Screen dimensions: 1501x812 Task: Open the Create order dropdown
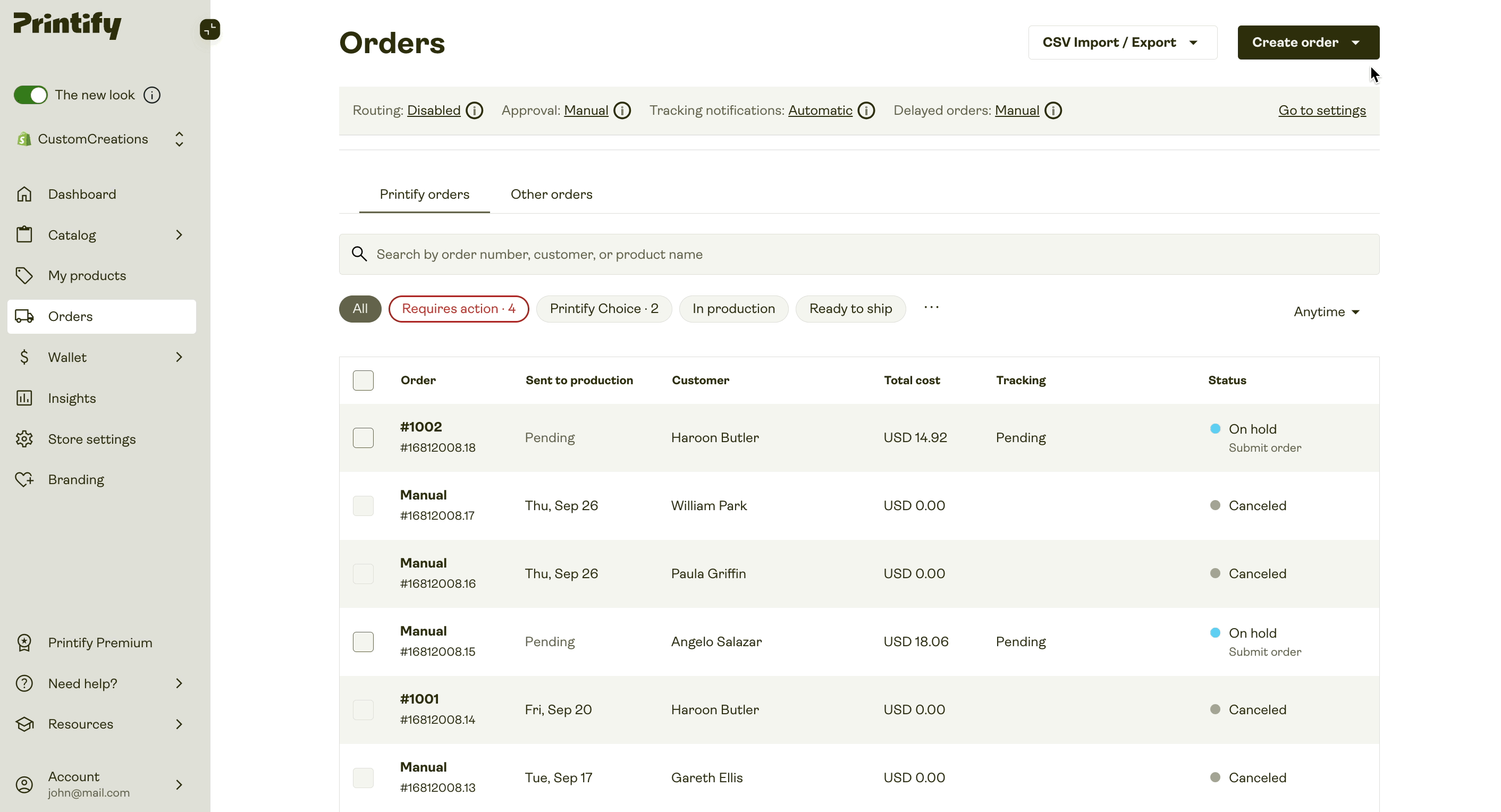(1308, 42)
